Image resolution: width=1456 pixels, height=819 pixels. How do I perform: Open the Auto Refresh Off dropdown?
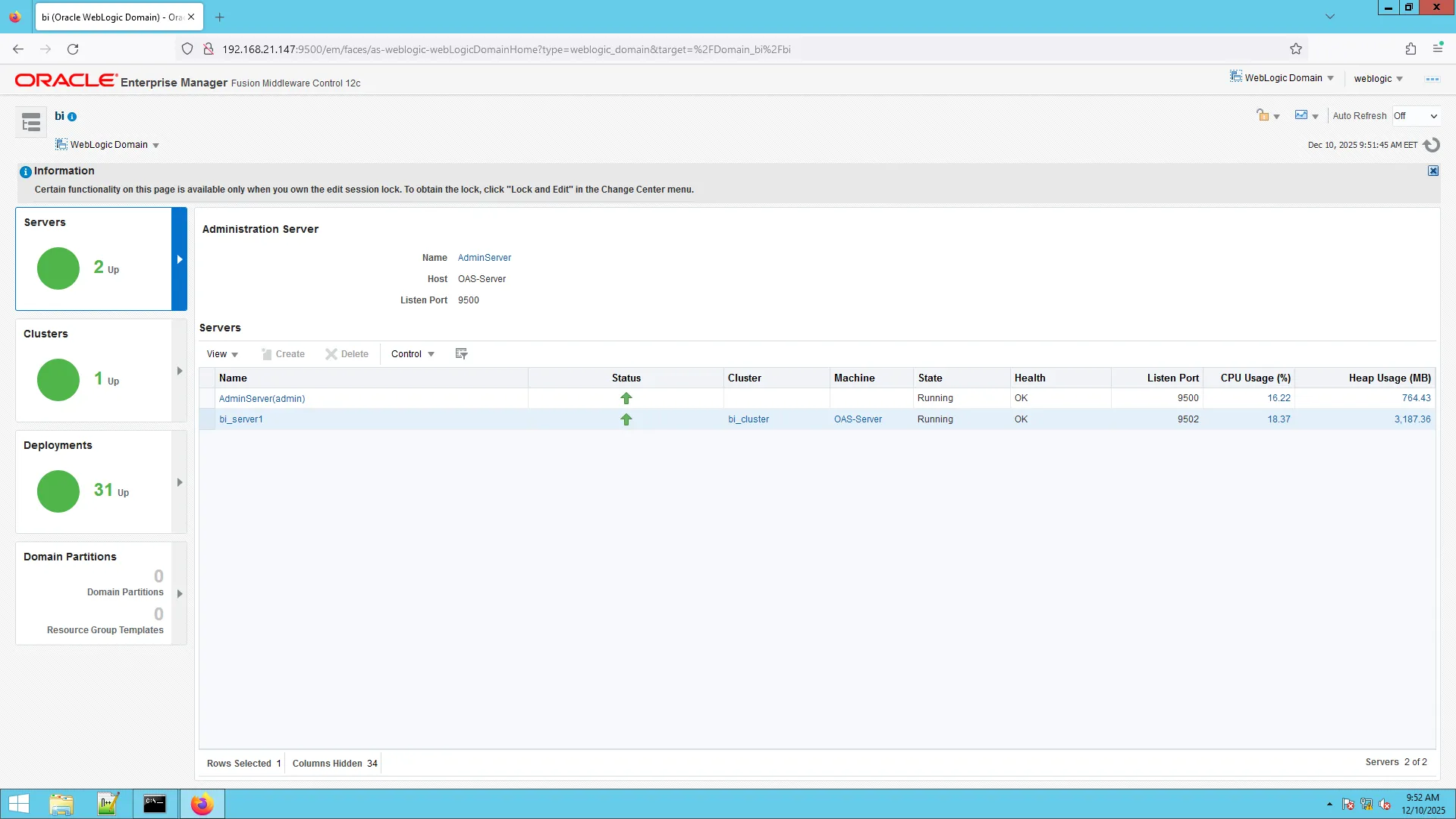click(1415, 116)
